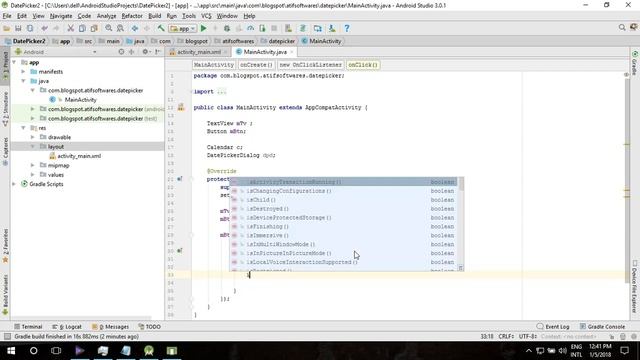Open the Navigate menu

click(61, 16)
